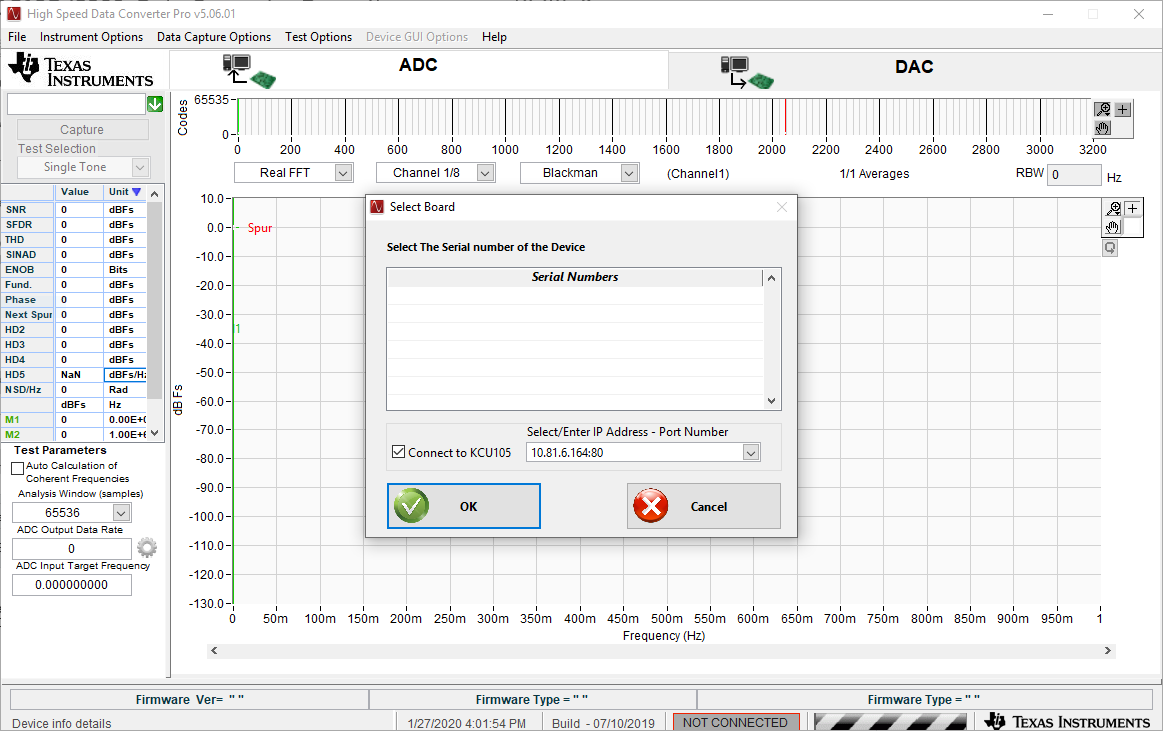Viewport: 1163px width, 731px height.
Task: Click the progress bar in status bar
Action: [x=890, y=721]
